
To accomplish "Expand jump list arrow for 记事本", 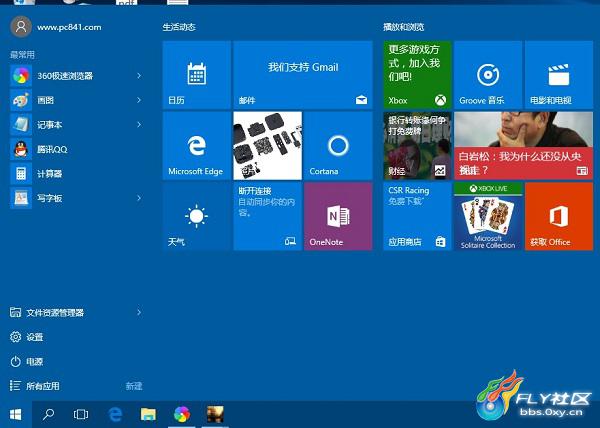I will pyautogui.click(x=139, y=125).
